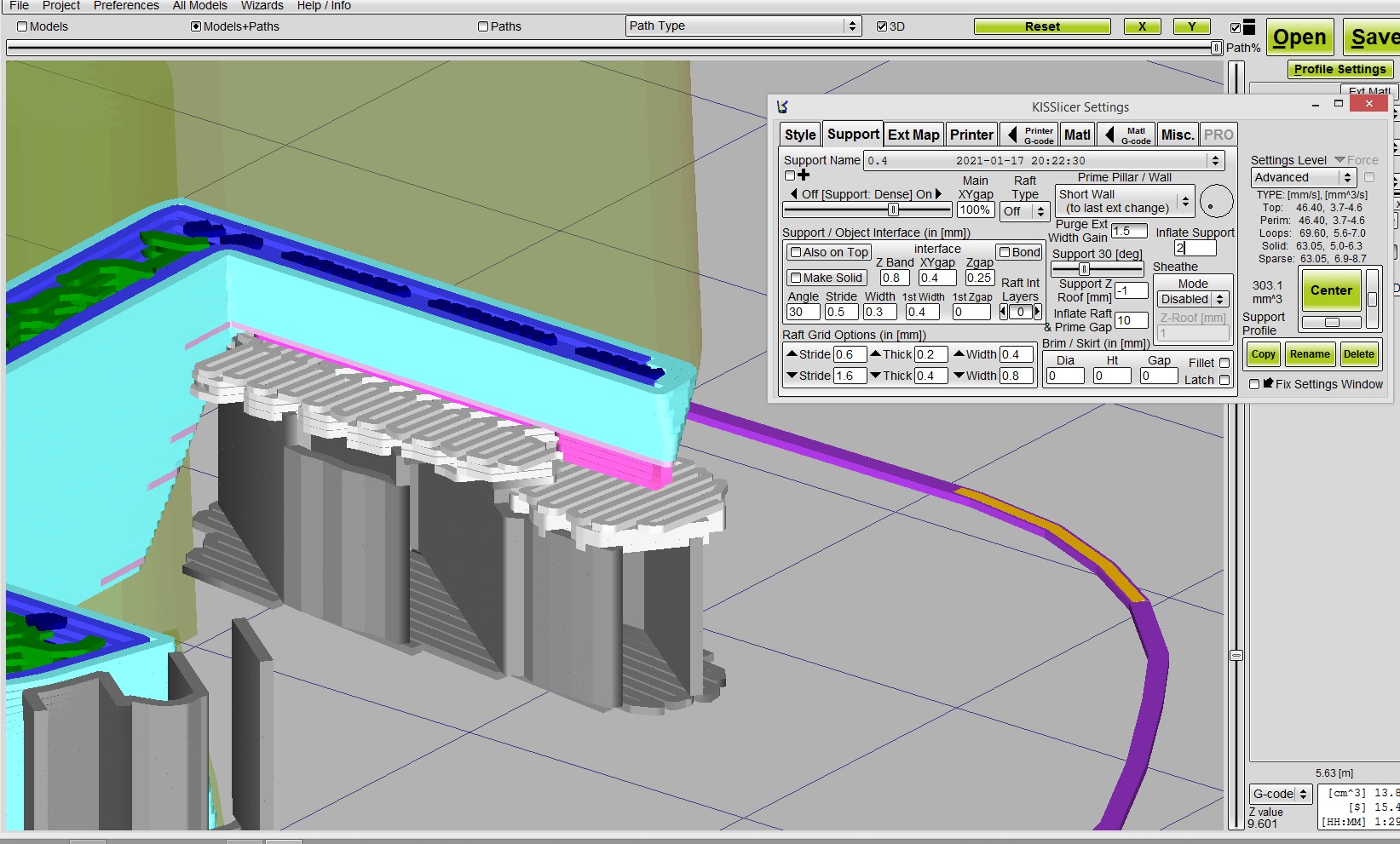Click left arrow on Printer G-code tab

(x=1011, y=135)
